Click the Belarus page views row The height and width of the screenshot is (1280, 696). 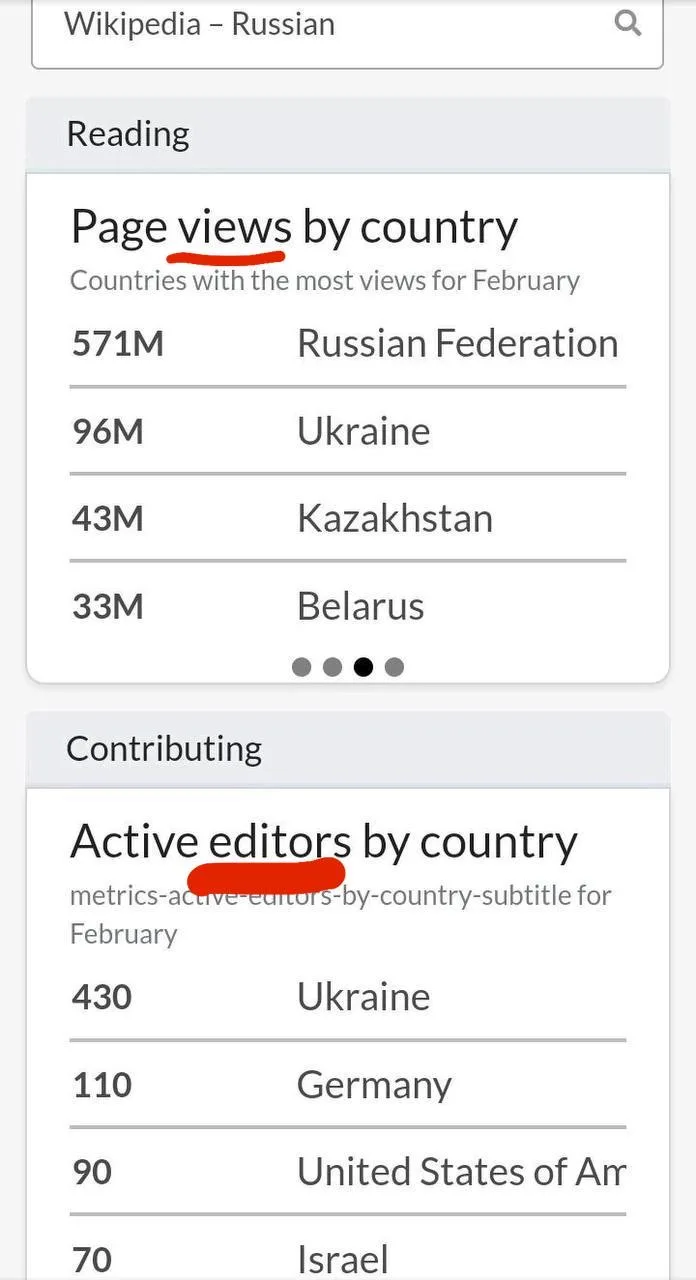[348, 607]
